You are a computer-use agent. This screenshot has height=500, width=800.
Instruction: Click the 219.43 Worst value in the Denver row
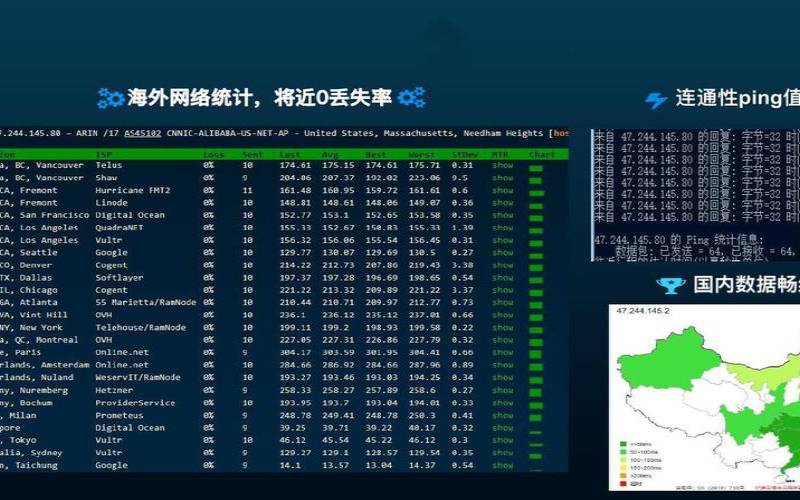coord(424,265)
